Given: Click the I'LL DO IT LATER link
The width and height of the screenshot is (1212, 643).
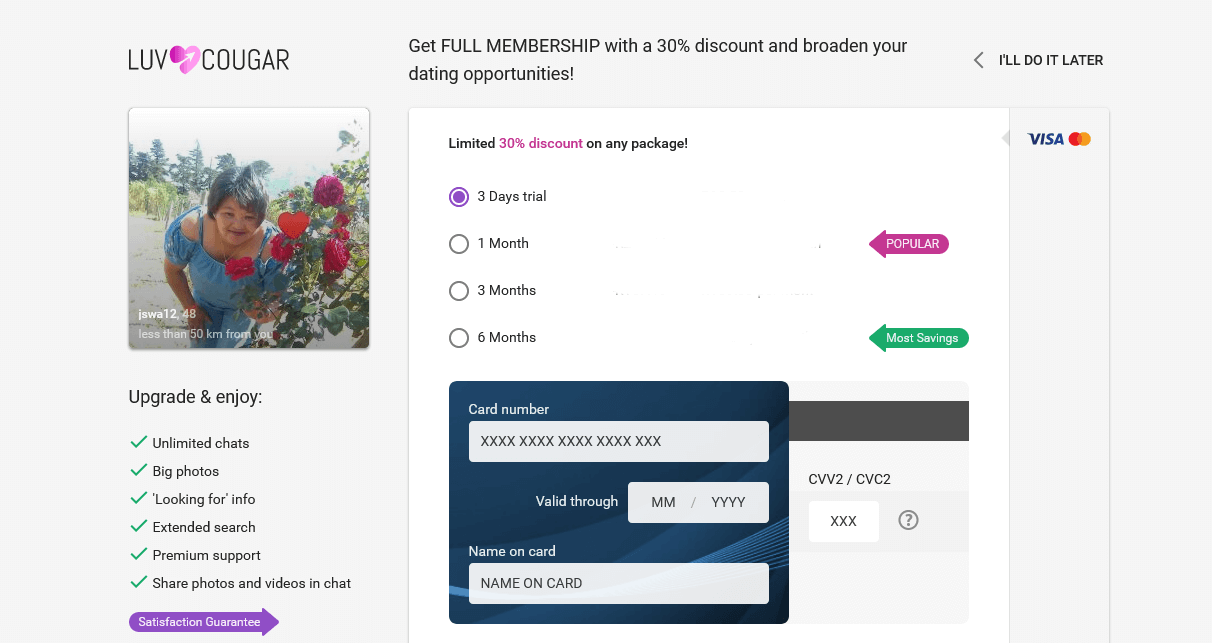Looking at the screenshot, I should (x=1051, y=60).
